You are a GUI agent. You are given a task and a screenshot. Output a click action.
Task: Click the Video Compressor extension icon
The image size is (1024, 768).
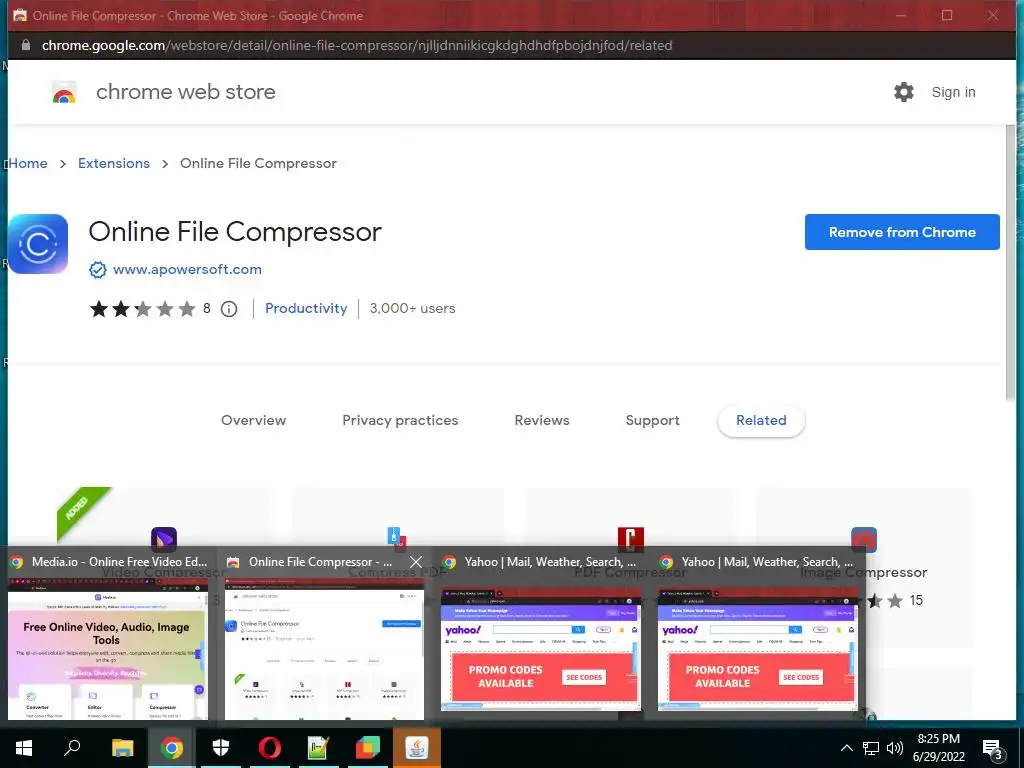[x=163, y=540]
